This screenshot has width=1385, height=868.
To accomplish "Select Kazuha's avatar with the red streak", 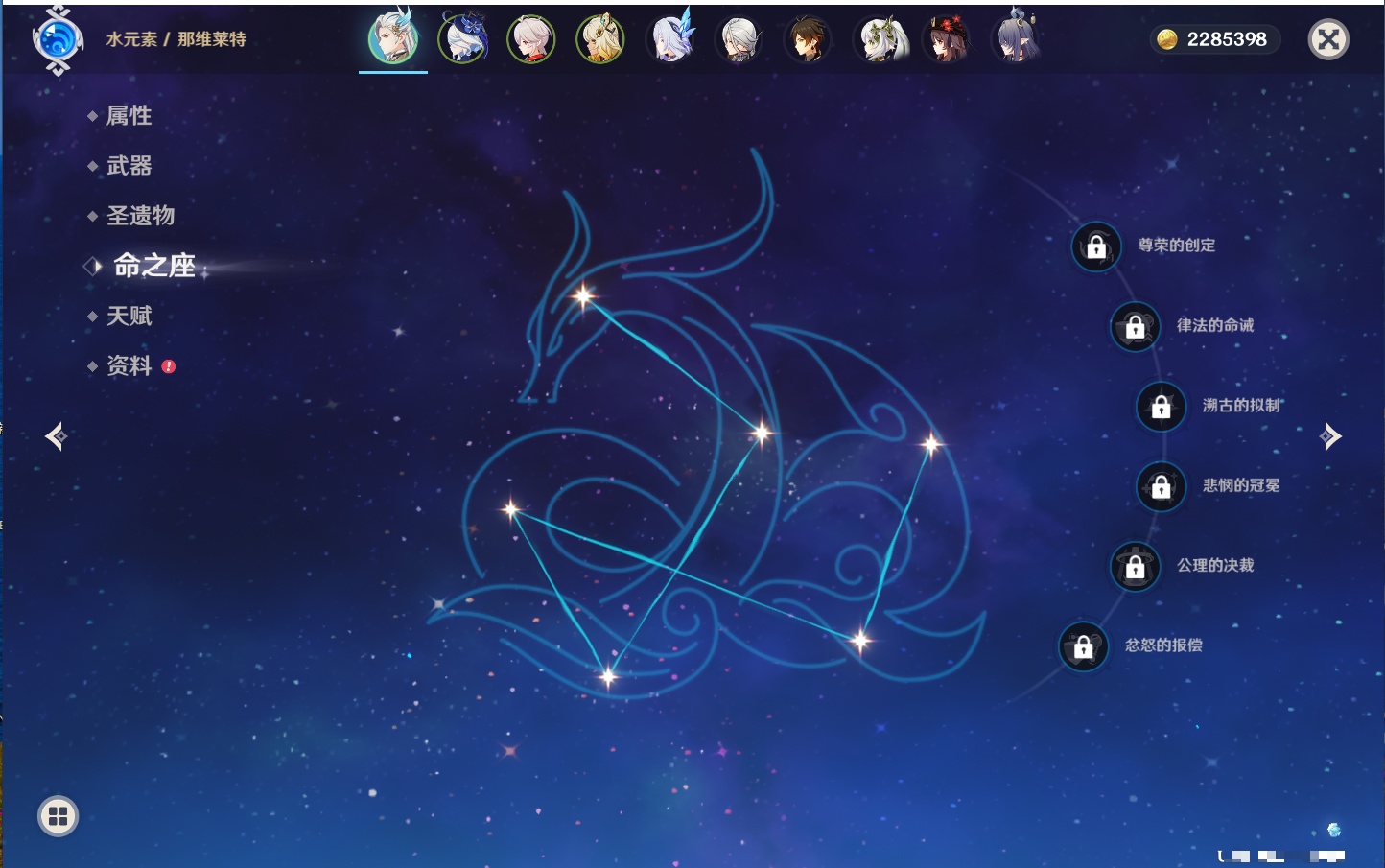I will (531, 39).
